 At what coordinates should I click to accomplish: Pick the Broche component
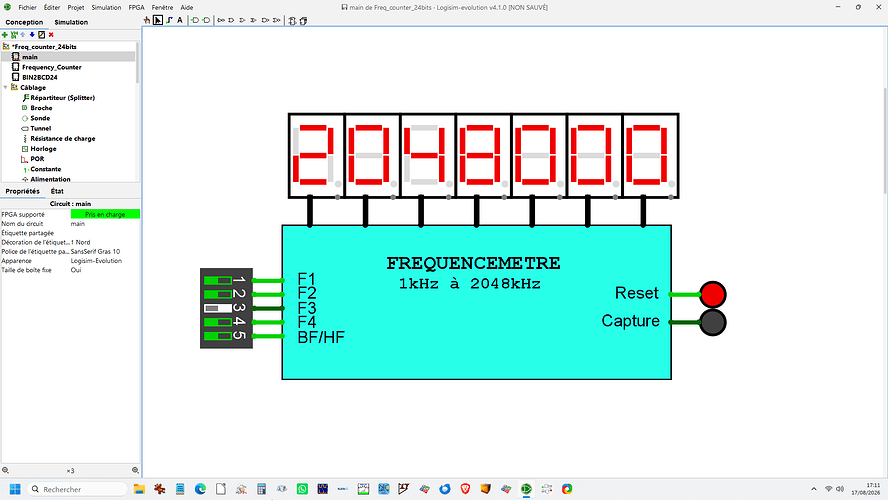pyautogui.click(x=41, y=108)
